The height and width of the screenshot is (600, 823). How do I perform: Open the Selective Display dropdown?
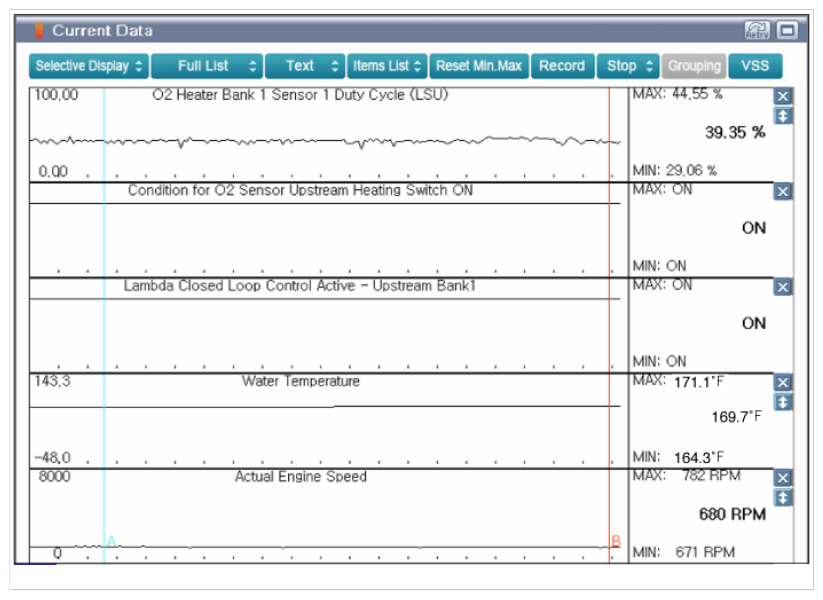[x=89, y=66]
